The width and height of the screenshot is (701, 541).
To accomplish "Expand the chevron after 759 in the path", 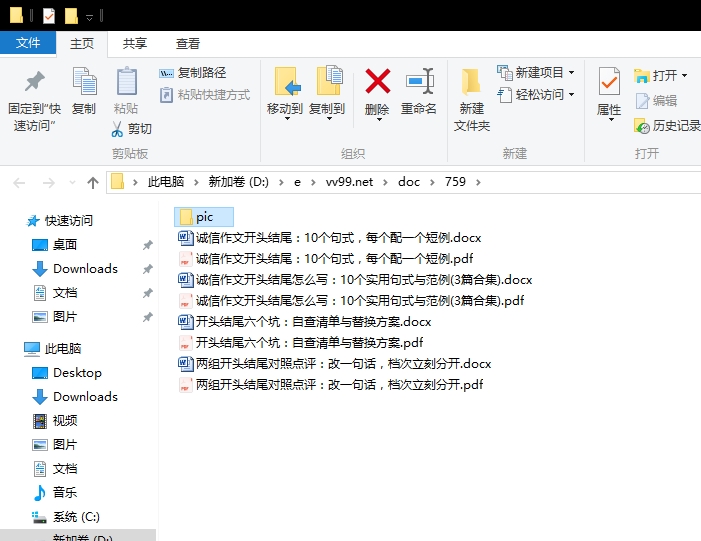I will click(x=478, y=182).
